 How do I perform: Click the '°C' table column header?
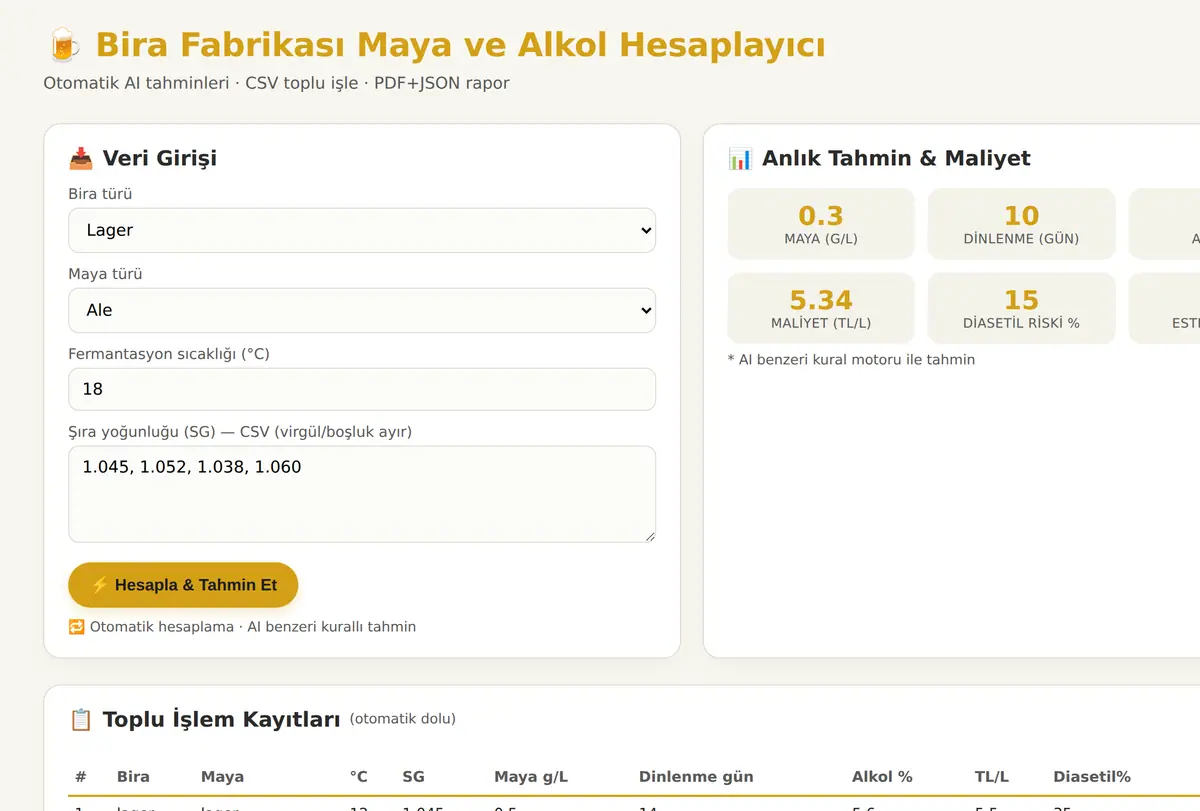click(x=359, y=776)
